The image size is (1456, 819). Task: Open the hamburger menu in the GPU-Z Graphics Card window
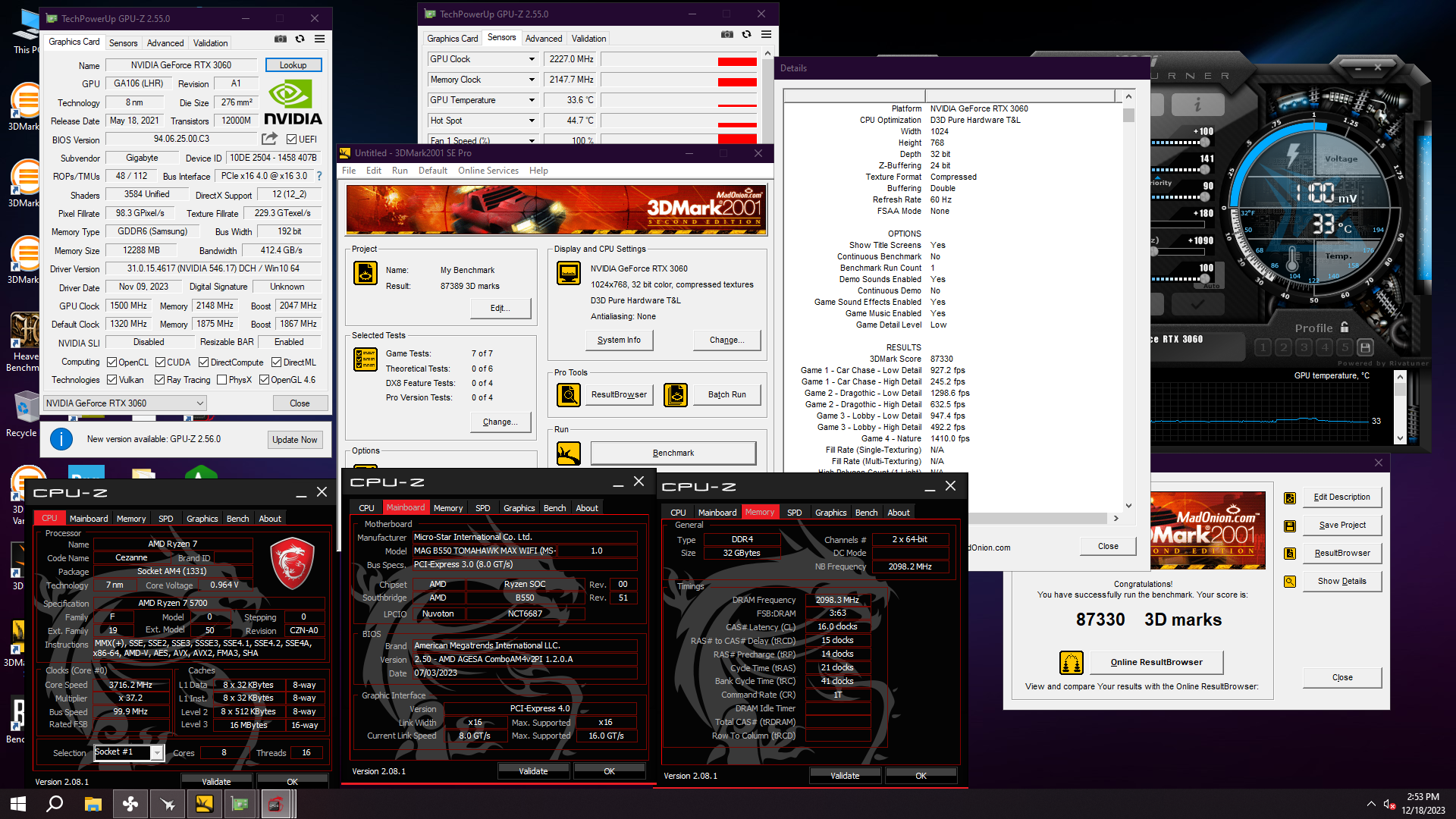pos(320,39)
